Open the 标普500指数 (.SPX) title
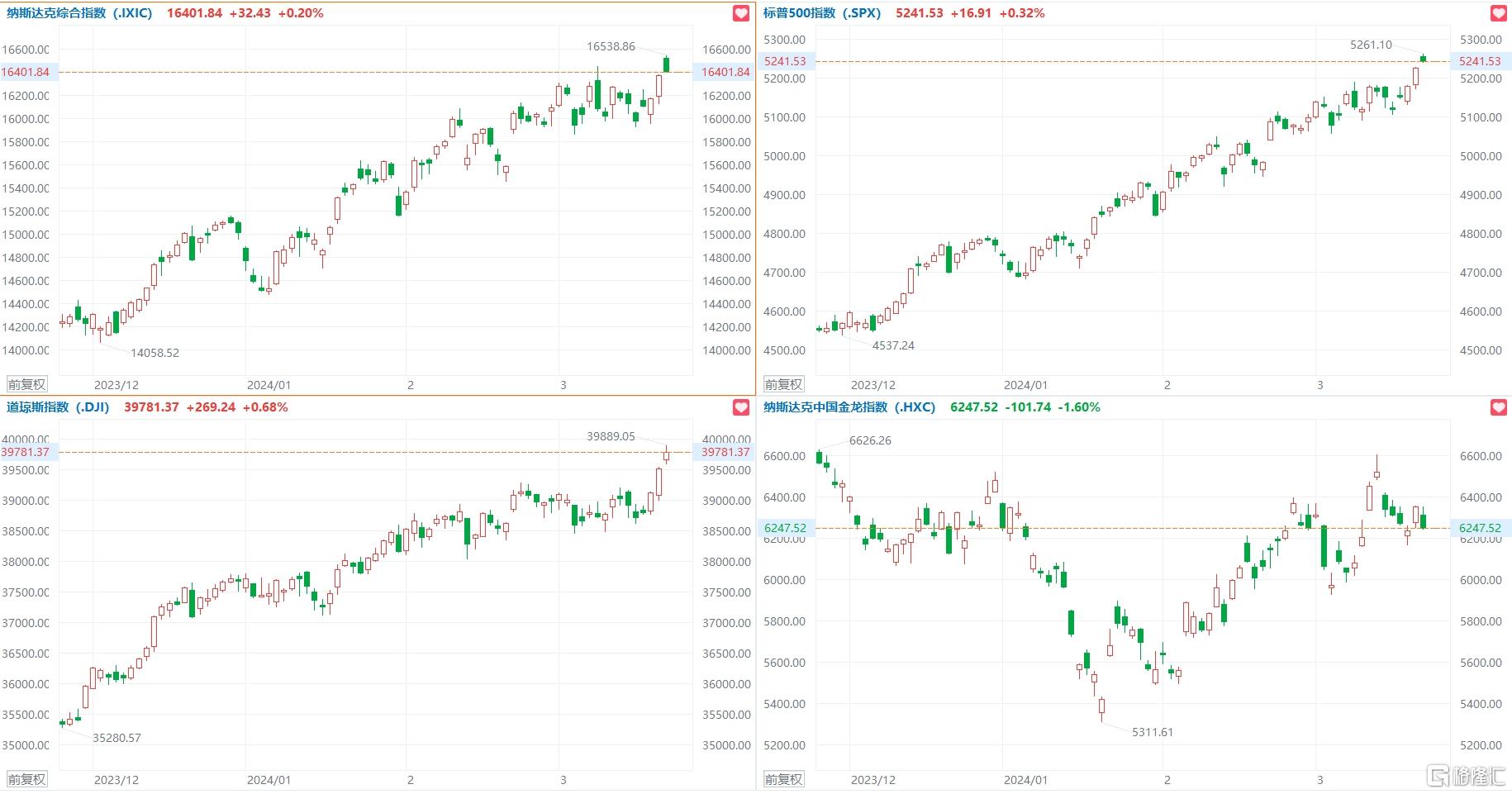The width and height of the screenshot is (1512, 794). (x=822, y=13)
